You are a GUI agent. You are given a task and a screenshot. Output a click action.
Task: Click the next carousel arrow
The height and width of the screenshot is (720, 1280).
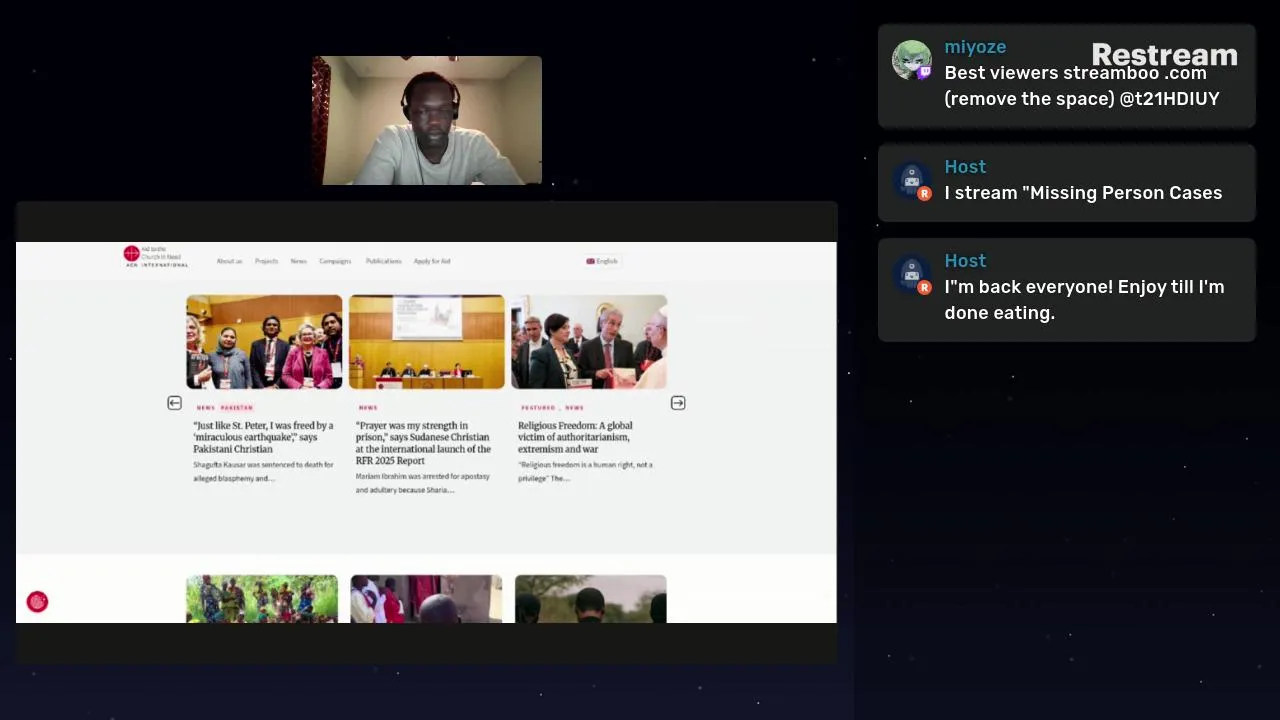click(x=678, y=403)
